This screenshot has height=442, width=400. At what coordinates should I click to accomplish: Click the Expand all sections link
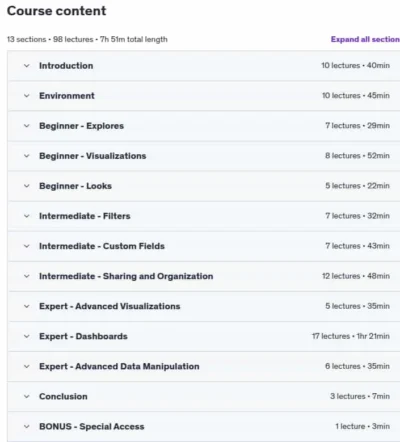coord(365,39)
